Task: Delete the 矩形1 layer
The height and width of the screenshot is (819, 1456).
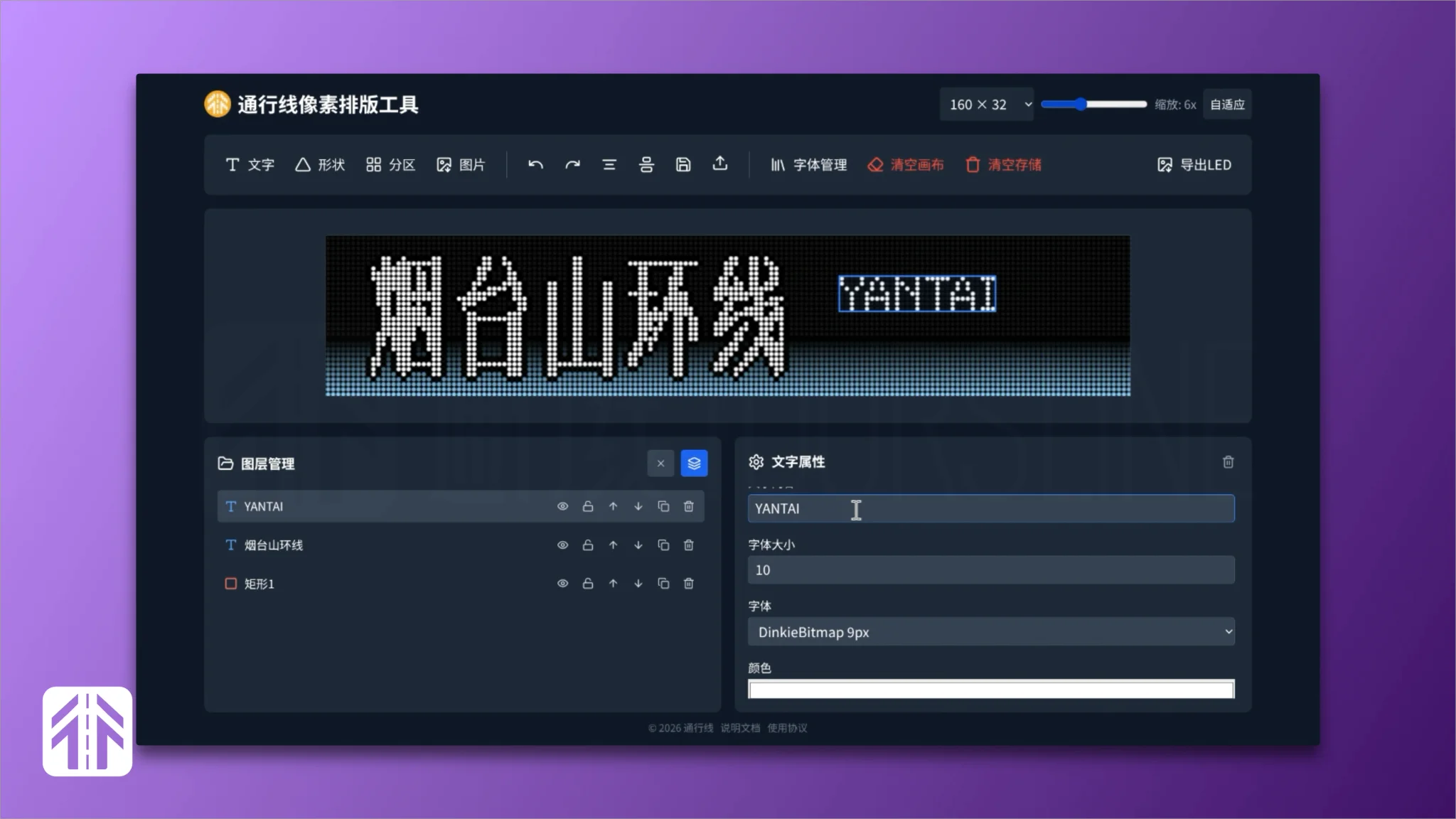Action: click(689, 583)
